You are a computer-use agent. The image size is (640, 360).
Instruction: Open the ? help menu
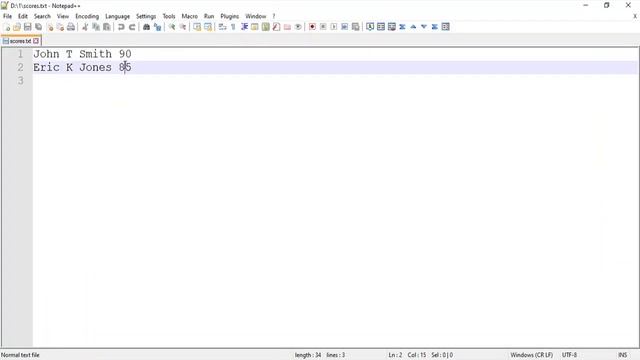point(274,16)
